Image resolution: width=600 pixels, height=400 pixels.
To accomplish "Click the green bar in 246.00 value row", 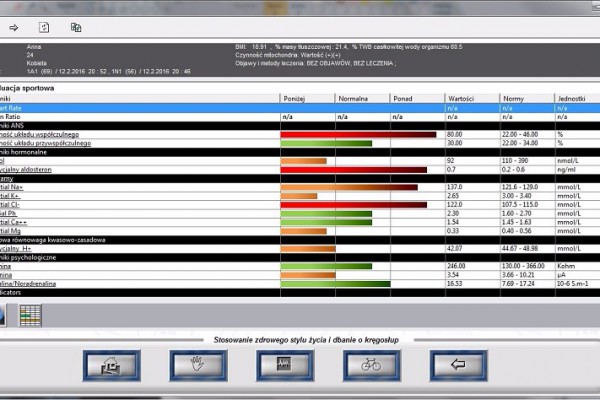I will [326, 266].
